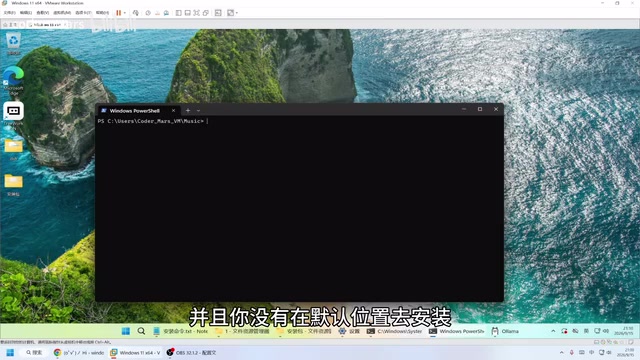The width and height of the screenshot is (640, 360).
Task: Maximize the PowerShell terminal window
Action: 480,109
